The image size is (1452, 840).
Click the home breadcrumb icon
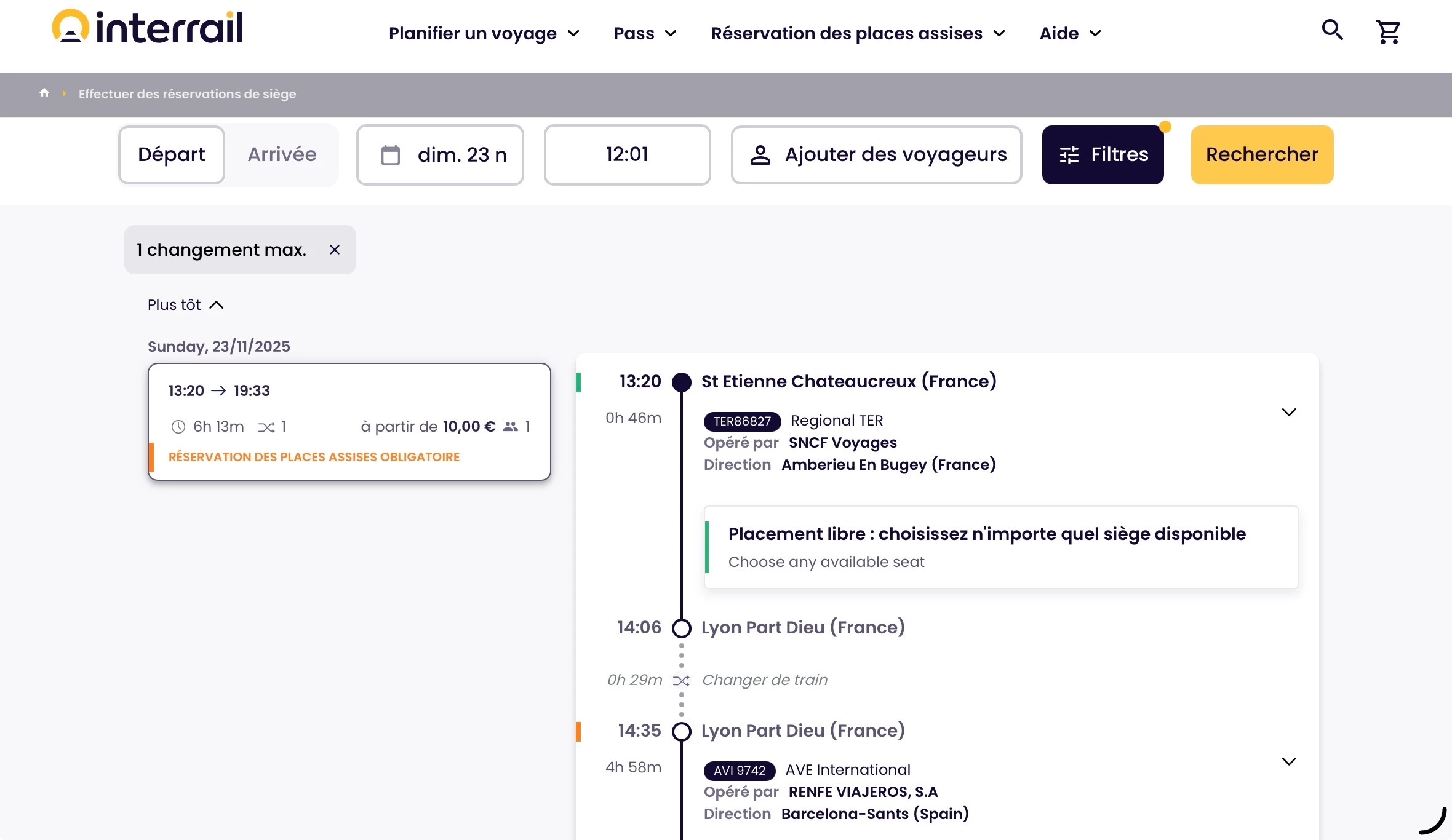click(44, 93)
